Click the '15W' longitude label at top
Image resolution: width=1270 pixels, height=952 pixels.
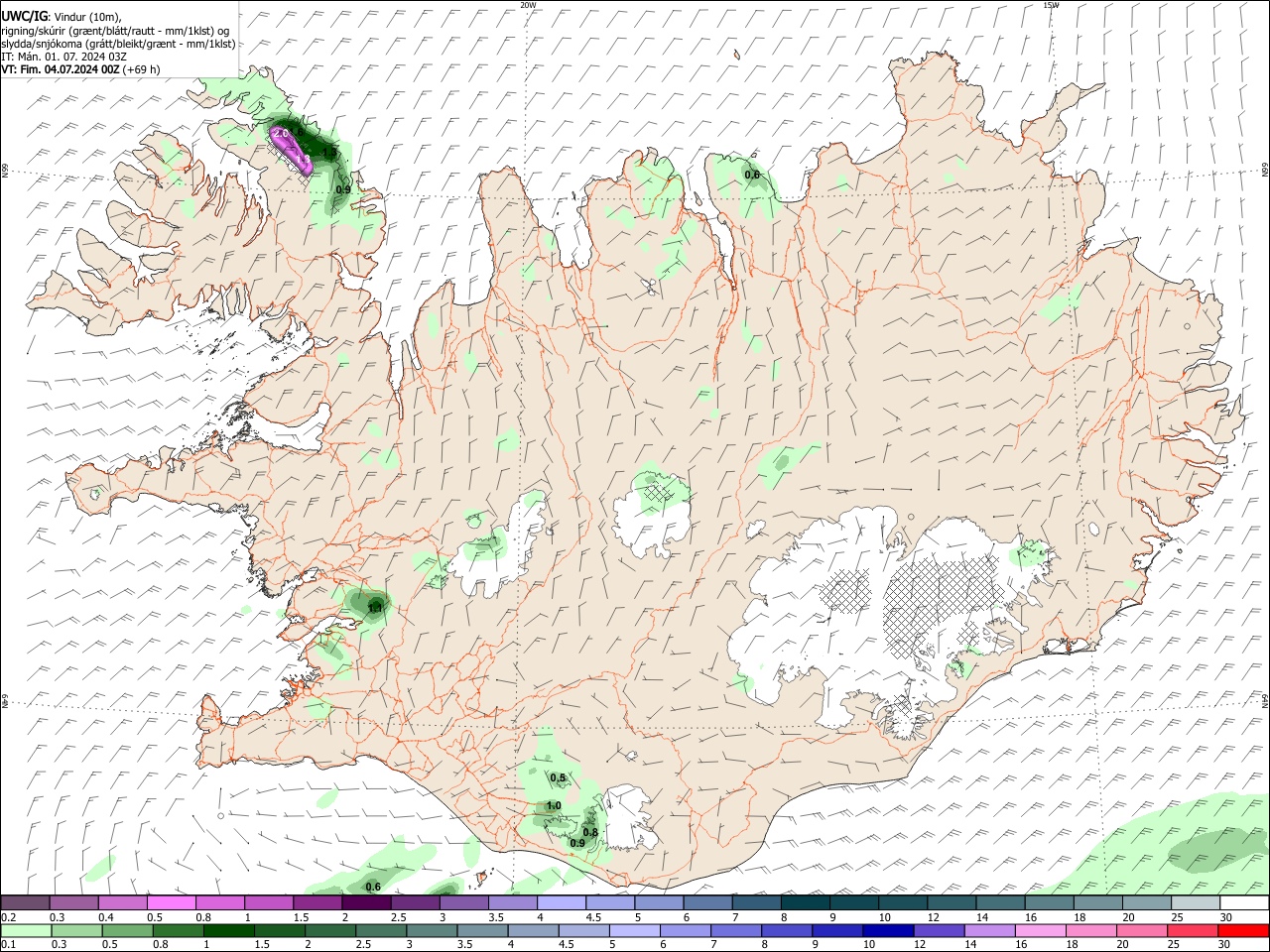tap(1052, 5)
